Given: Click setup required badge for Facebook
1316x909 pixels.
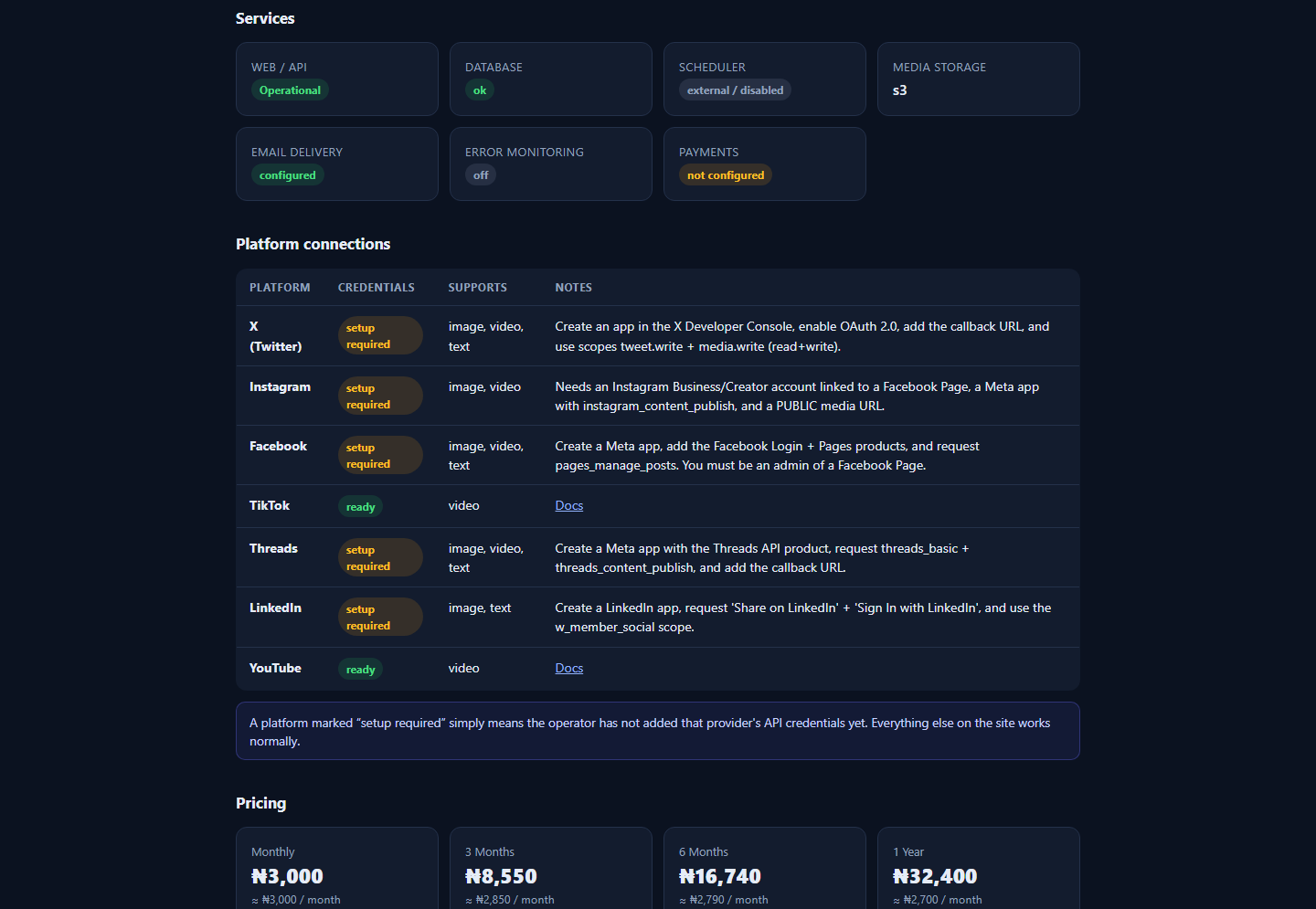Looking at the screenshot, I should (x=380, y=455).
